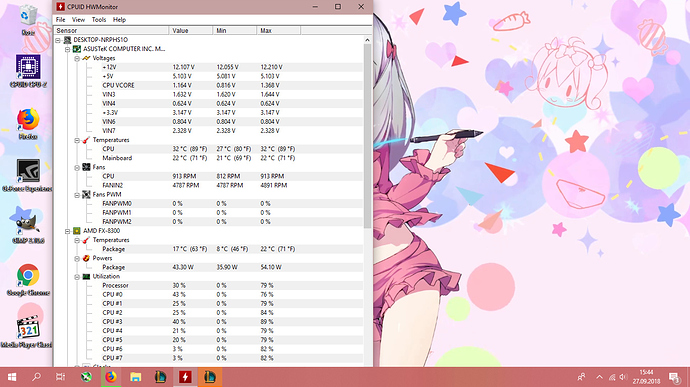This screenshot has height=387, width=690.
Task: Collapse the Voltages group
Action: pyautogui.click(x=77, y=59)
